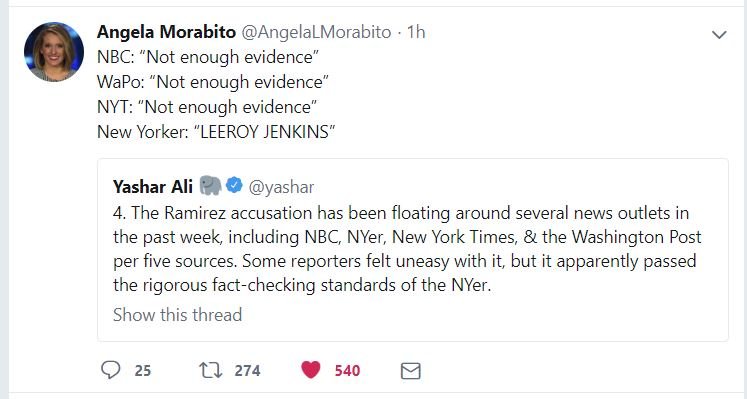Open the @yashar handle in quoted tweet
The width and height of the screenshot is (747, 399).
281,187
